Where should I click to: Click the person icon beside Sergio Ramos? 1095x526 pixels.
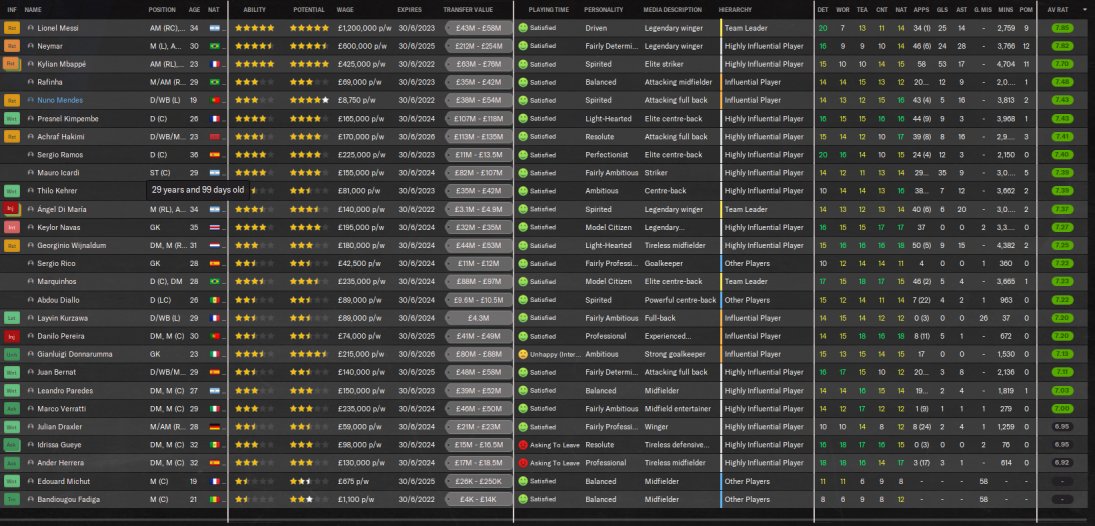point(31,154)
